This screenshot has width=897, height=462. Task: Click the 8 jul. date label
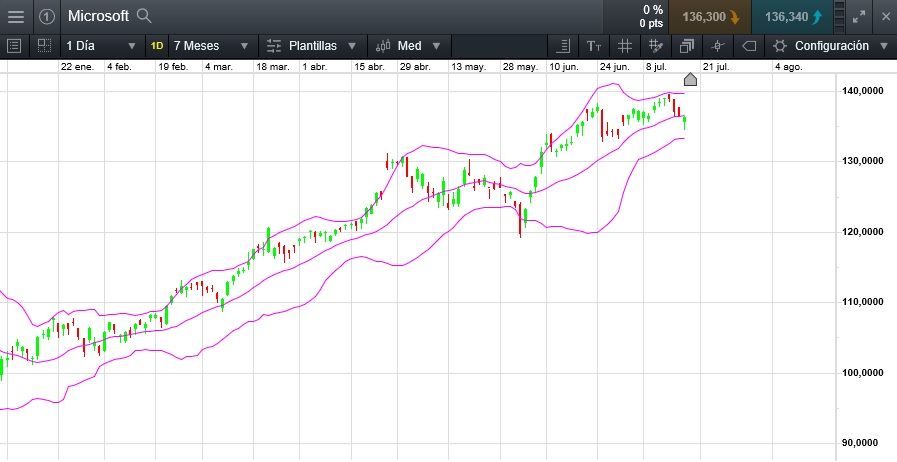(x=656, y=67)
